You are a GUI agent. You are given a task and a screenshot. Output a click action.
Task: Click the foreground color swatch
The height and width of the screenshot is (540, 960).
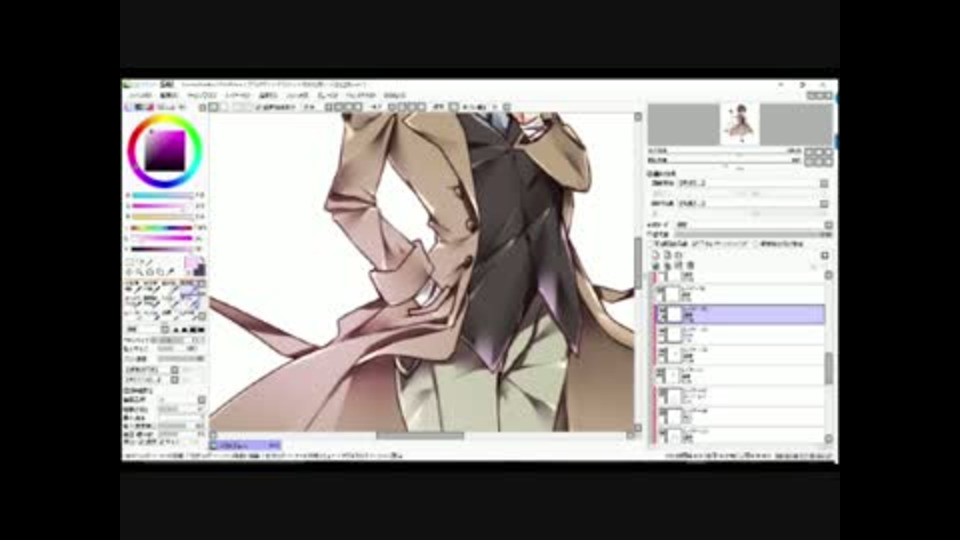(x=192, y=264)
